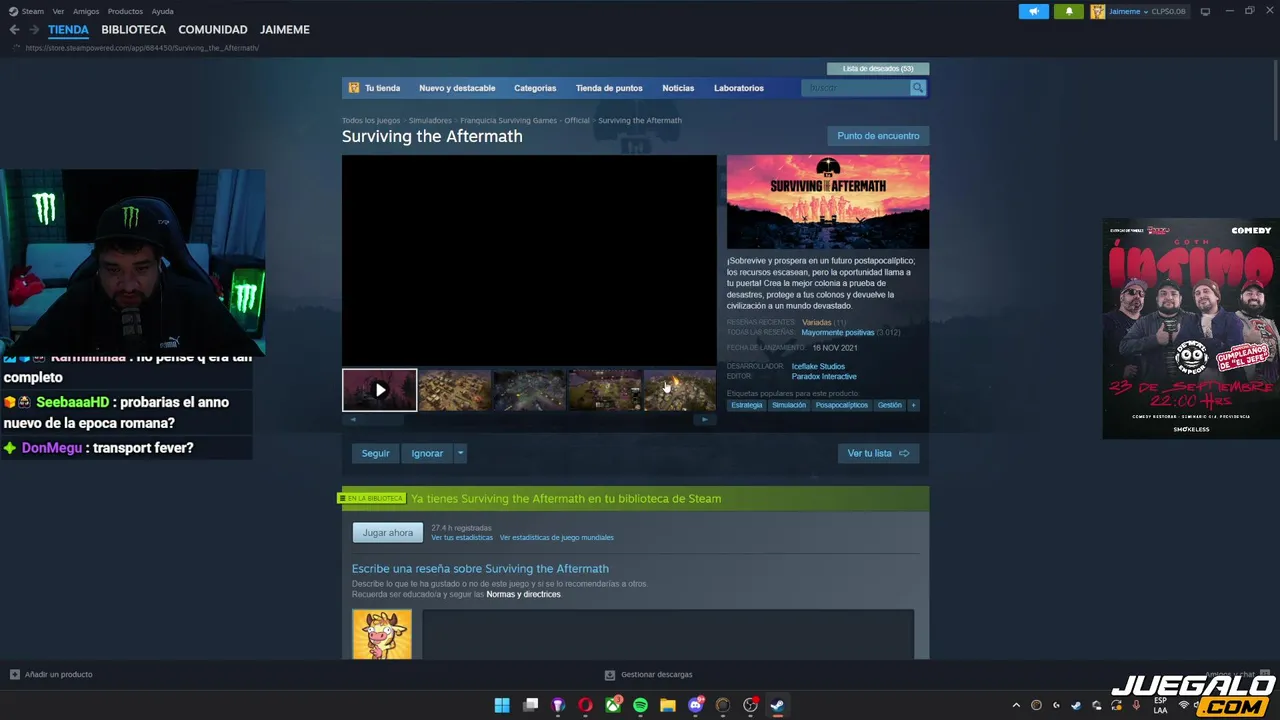Image resolution: width=1280 pixels, height=720 pixels.
Task: Click the review text box
Action: click(668, 634)
